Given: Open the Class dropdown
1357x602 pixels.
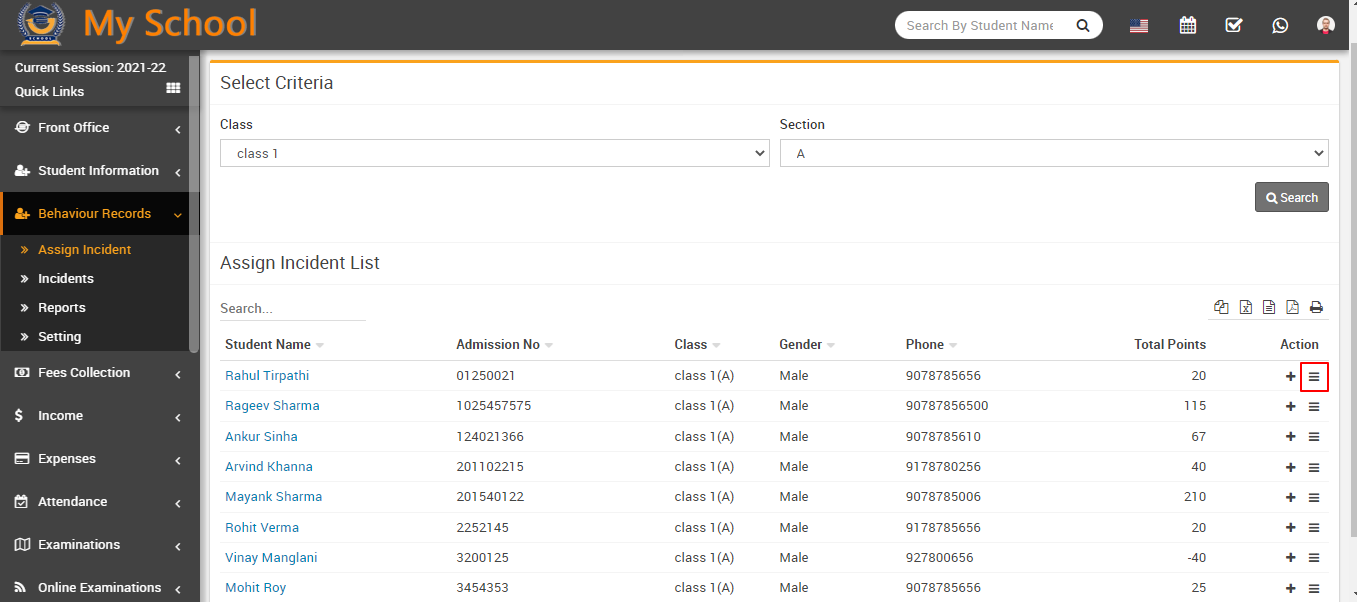Looking at the screenshot, I should point(494,153).
